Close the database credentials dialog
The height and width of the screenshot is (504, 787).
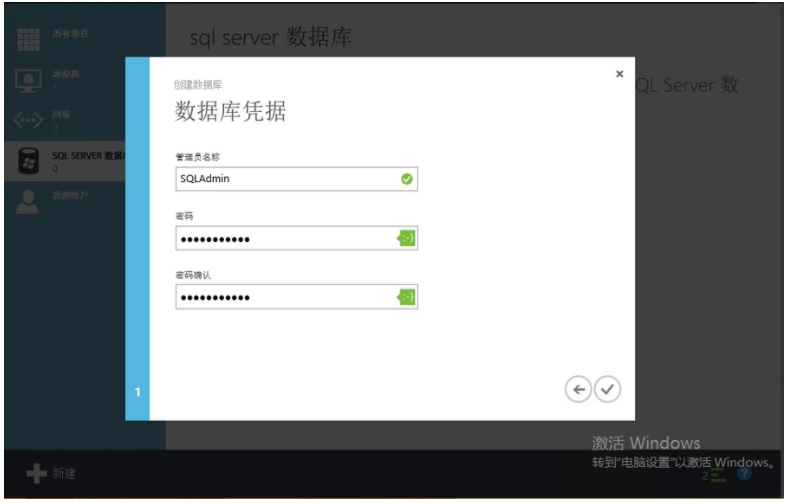pos(619,74)
